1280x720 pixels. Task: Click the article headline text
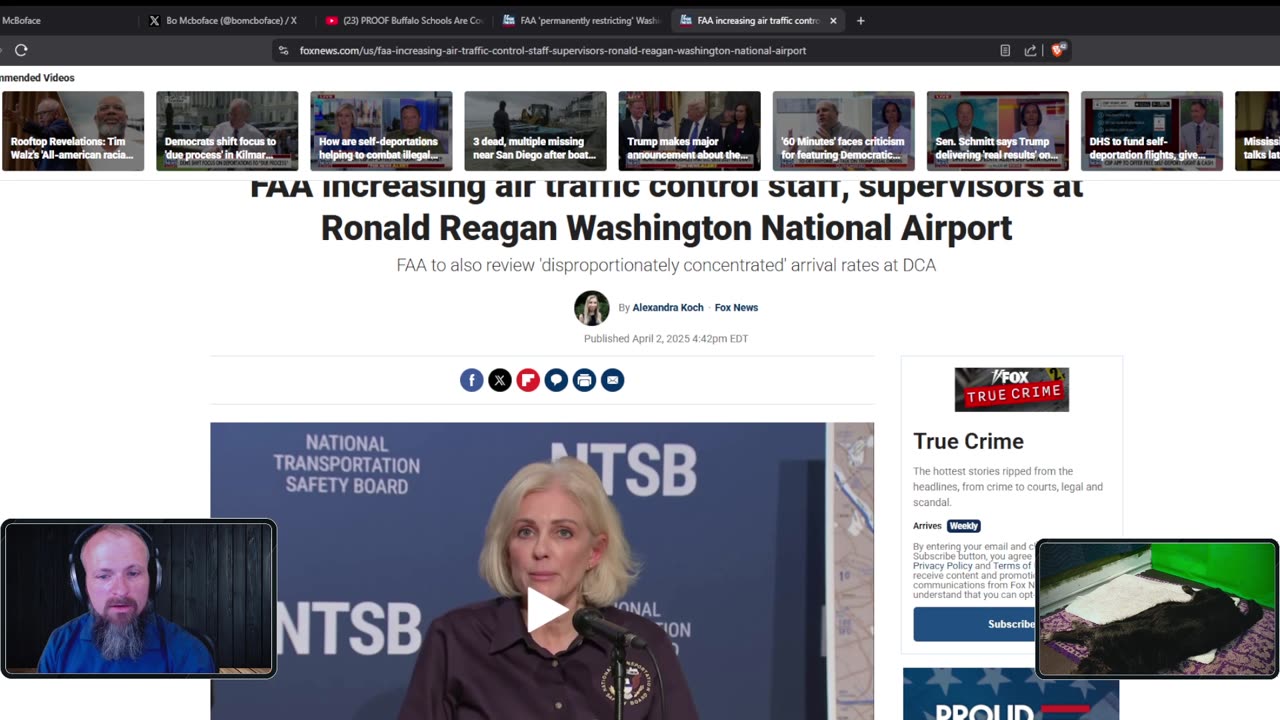[x=666, y=207]
